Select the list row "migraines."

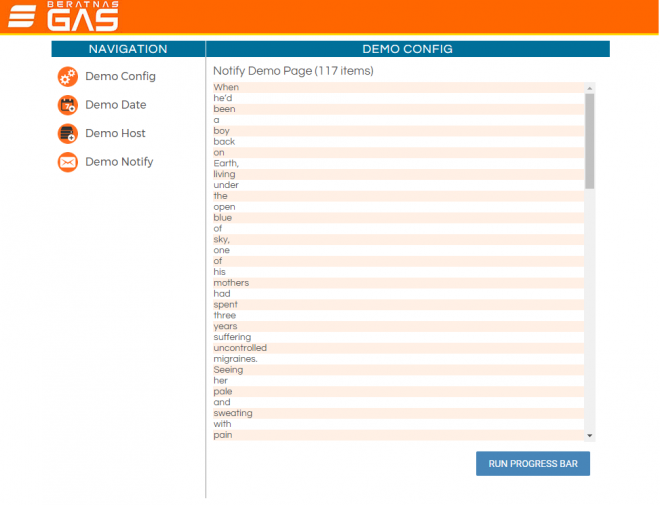click(399, 359)
